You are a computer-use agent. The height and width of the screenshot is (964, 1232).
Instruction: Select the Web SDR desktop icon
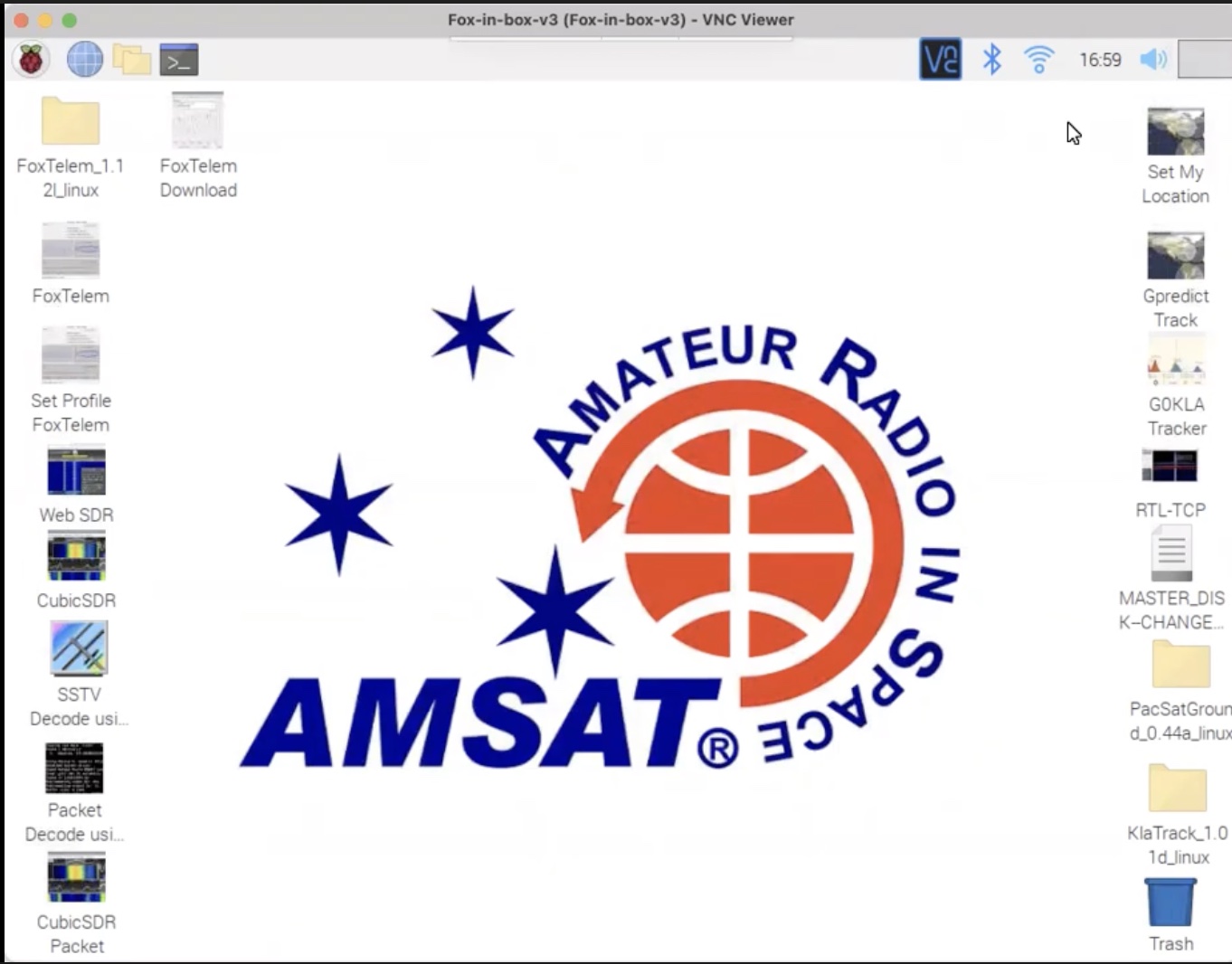tap(76, 471)
